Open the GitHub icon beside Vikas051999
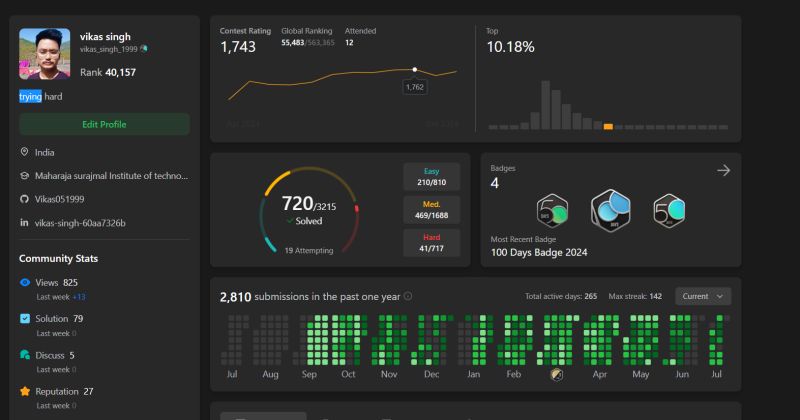The height and width of the screenshot is (420, 800). (24, 199)
